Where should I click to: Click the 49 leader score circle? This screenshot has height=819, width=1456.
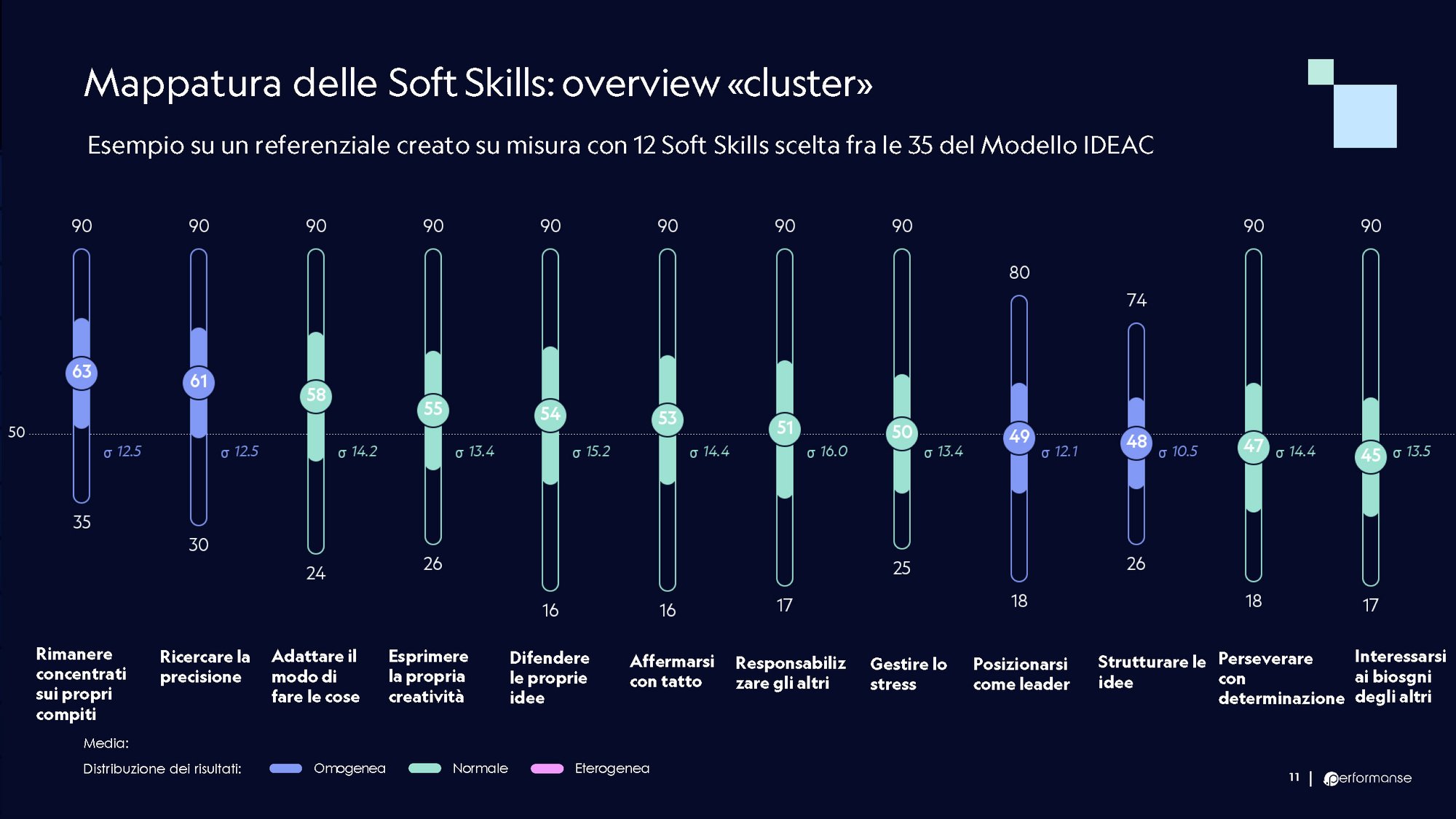tap(1019, 437)
